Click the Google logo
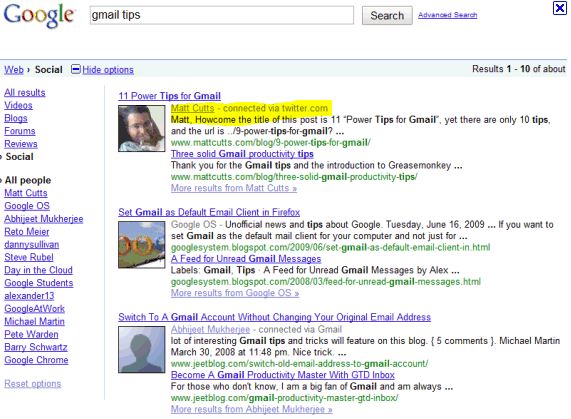Viewport: 571px width, 419px height. coord(39,15)
